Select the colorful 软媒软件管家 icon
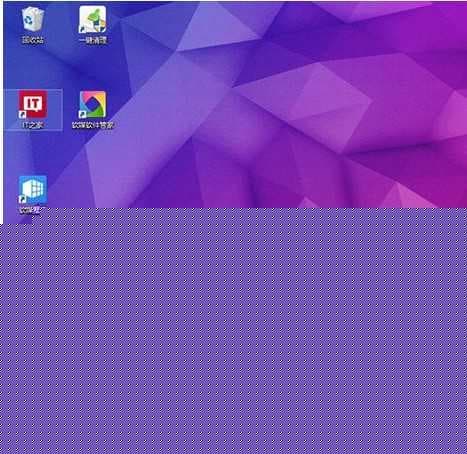The height and width of the screenshot is (454, 467). pyautogui.click(x=93, y=105)
